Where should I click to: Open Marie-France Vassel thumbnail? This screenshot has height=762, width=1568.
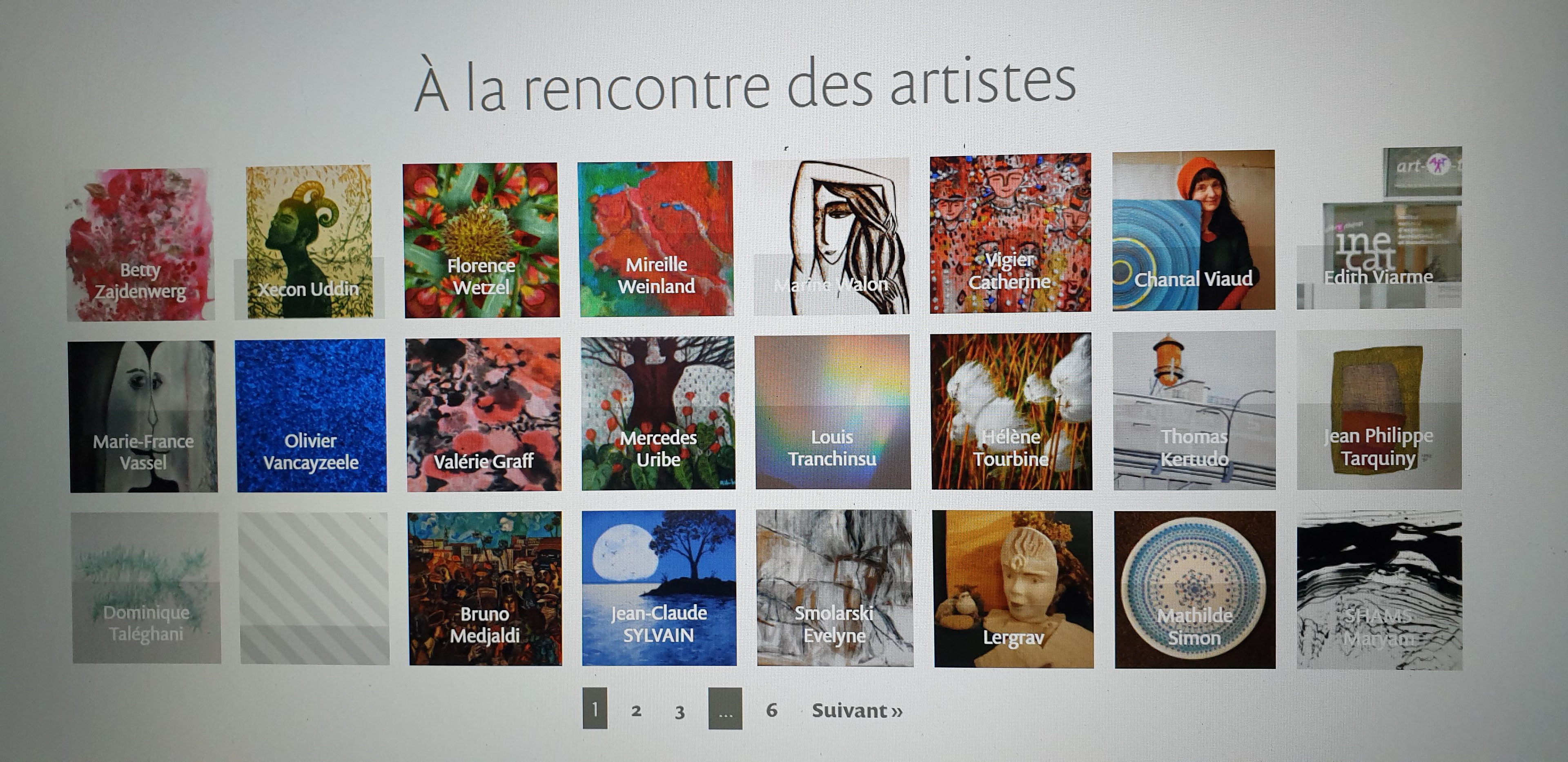(x=143, y=416)
